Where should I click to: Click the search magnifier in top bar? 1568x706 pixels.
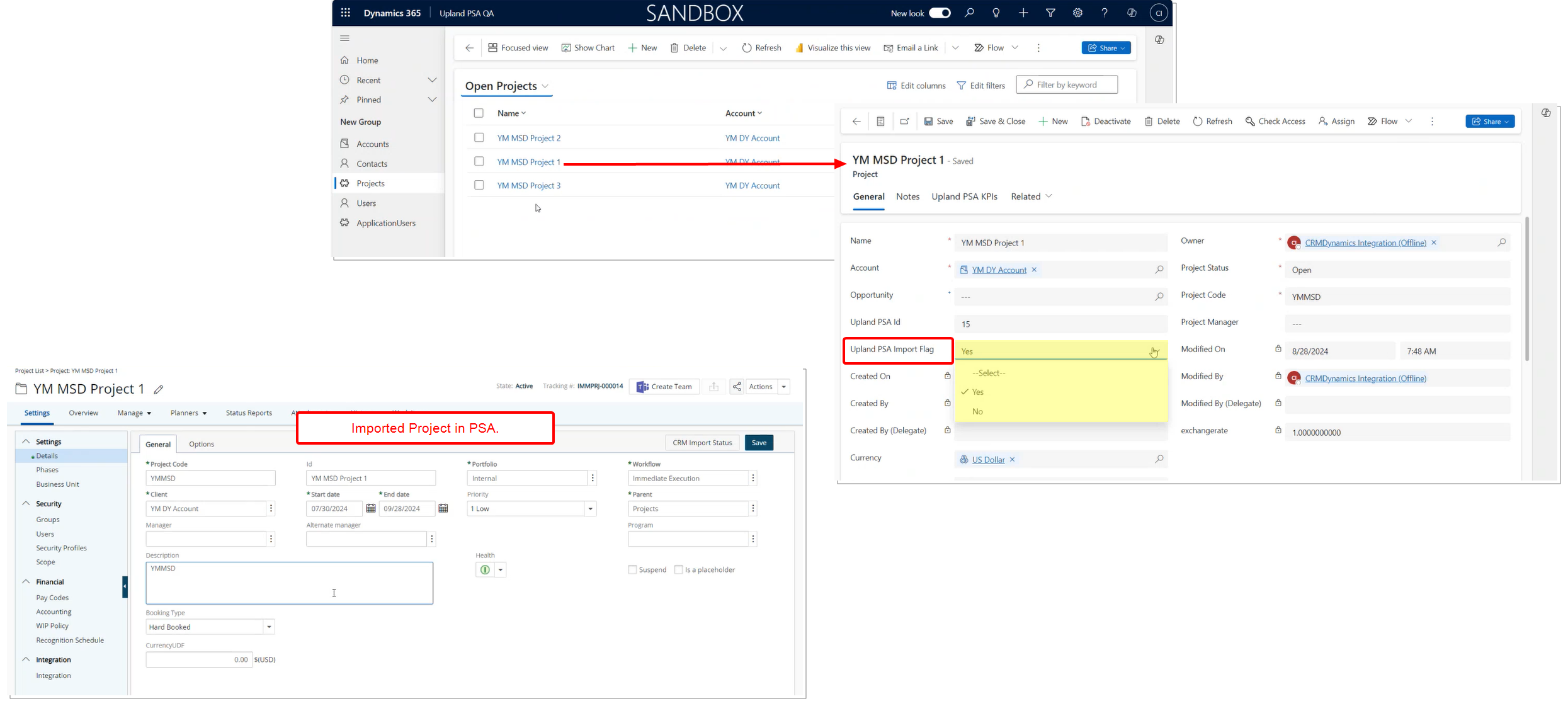(x=969, y=13)
